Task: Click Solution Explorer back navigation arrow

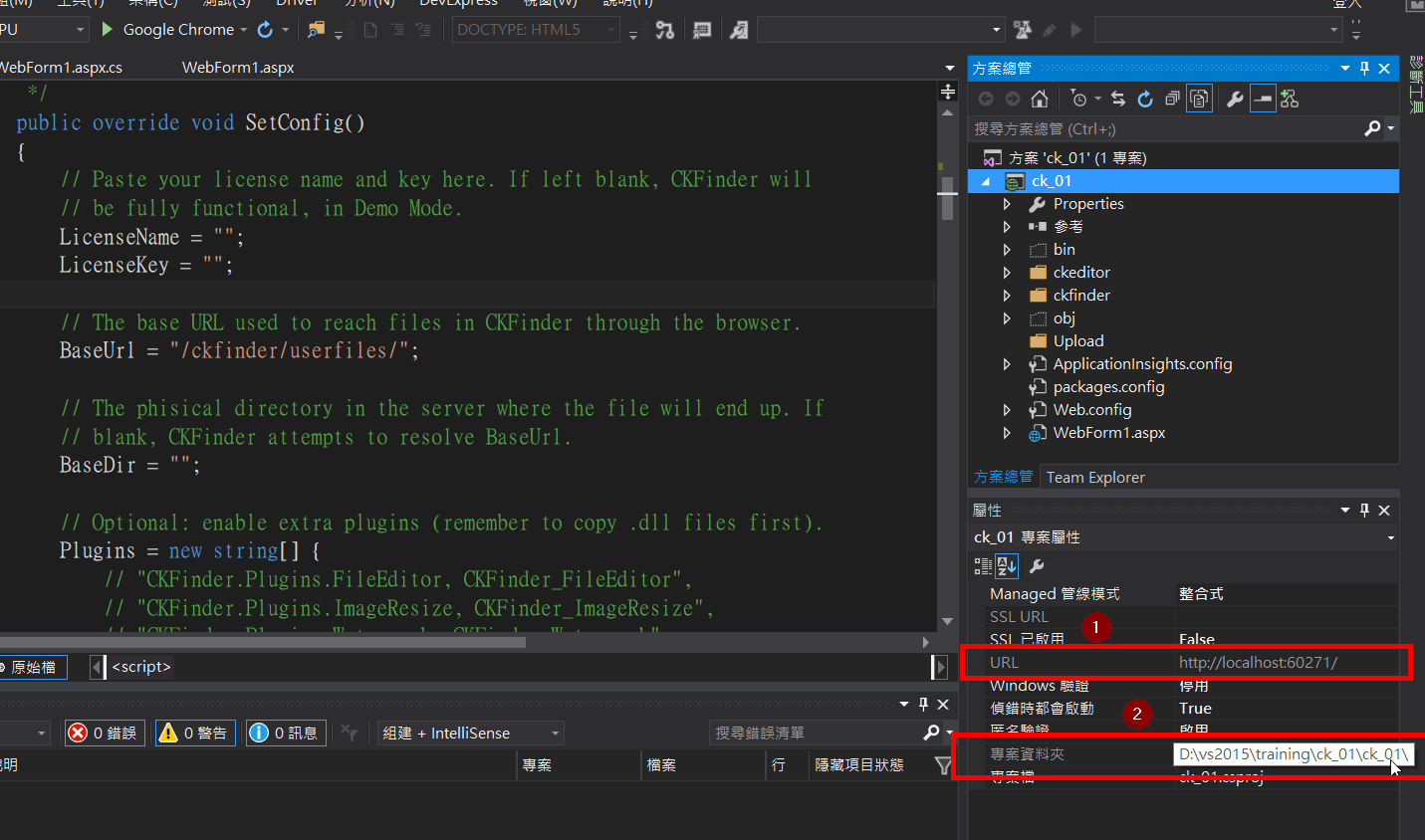Action: [986, 99]
